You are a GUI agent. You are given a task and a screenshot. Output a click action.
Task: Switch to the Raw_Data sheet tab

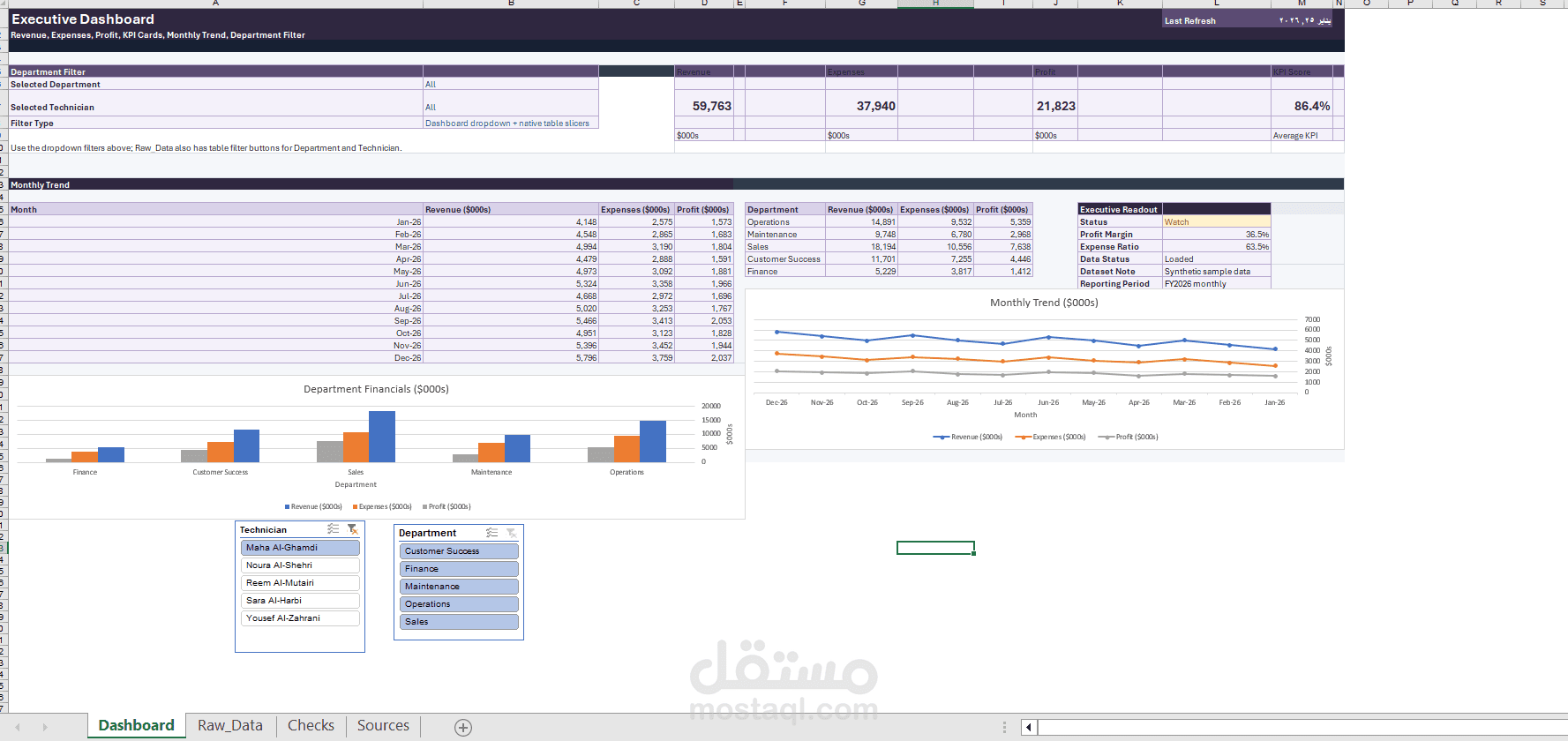230,725
